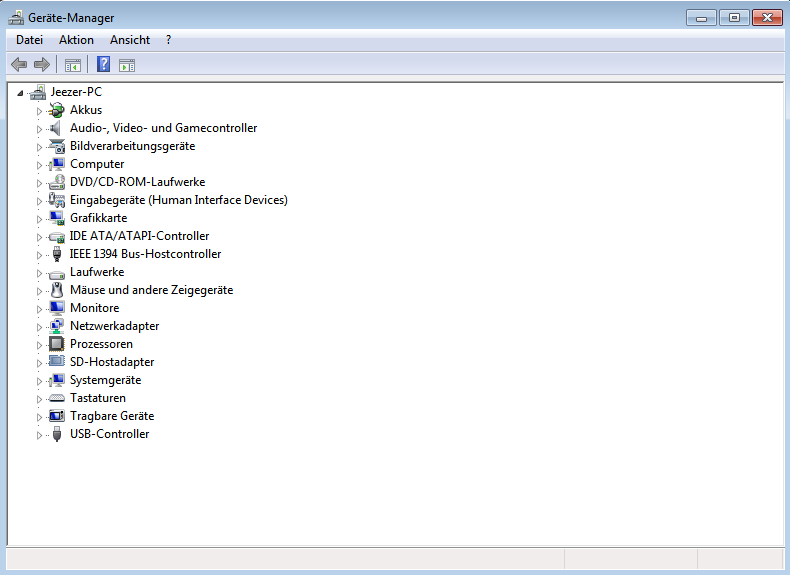The width and height of the screenshot is (790, 575).
Task: Click the Systemgeräte icon
Action: (57, 380)
